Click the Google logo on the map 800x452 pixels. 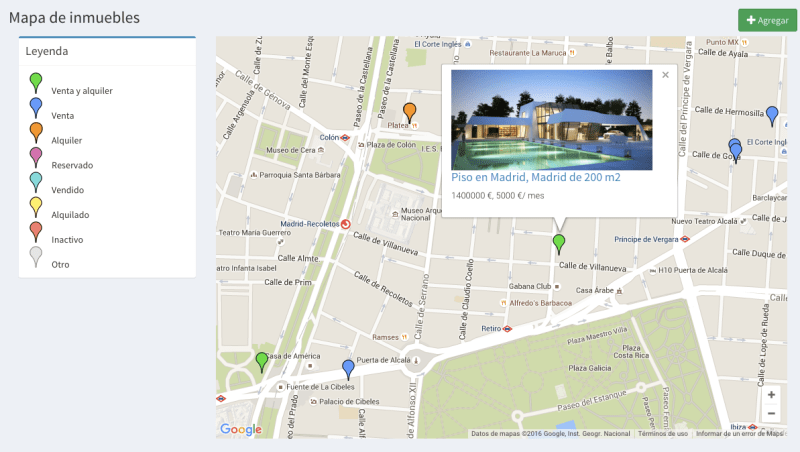(x=240, y=430)
